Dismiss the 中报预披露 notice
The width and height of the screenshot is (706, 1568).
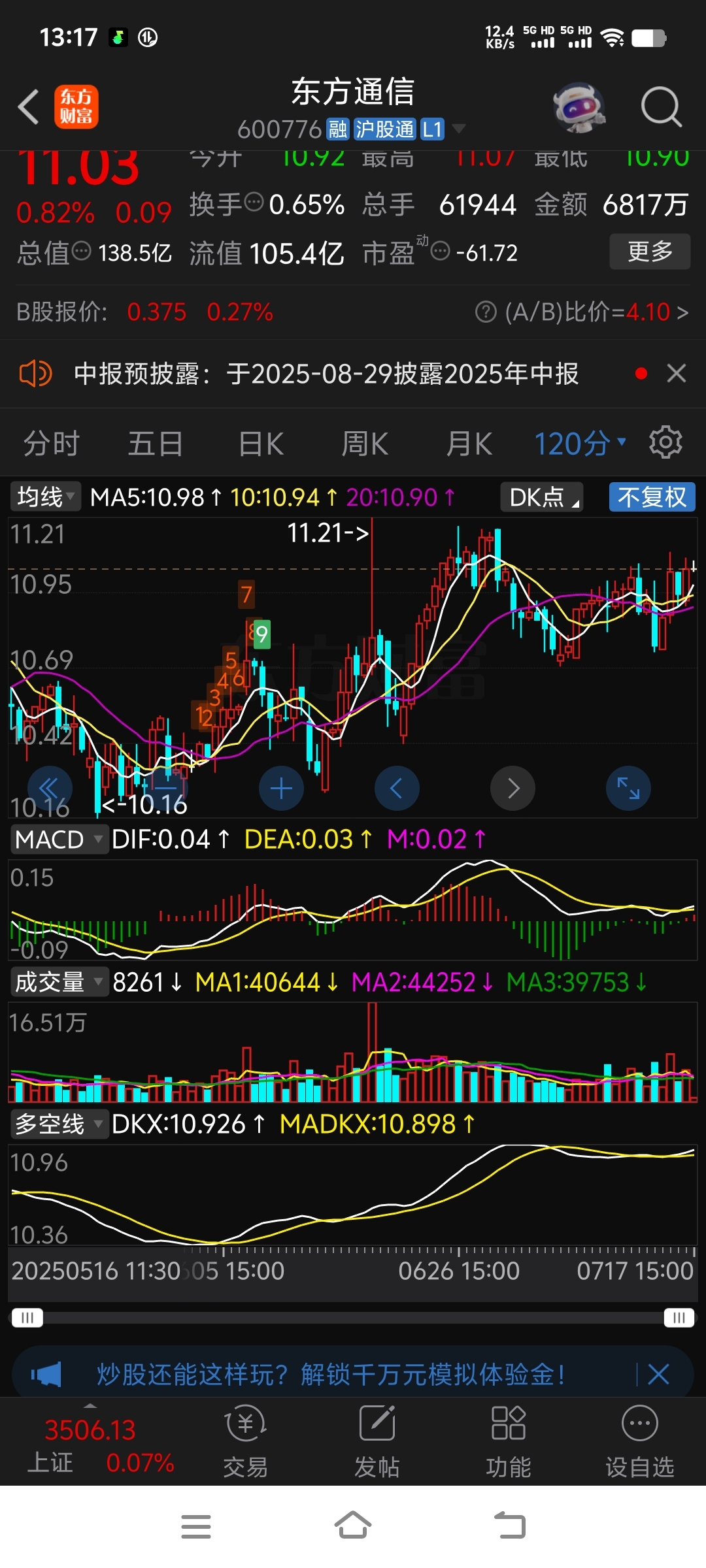tap(677, 374)
